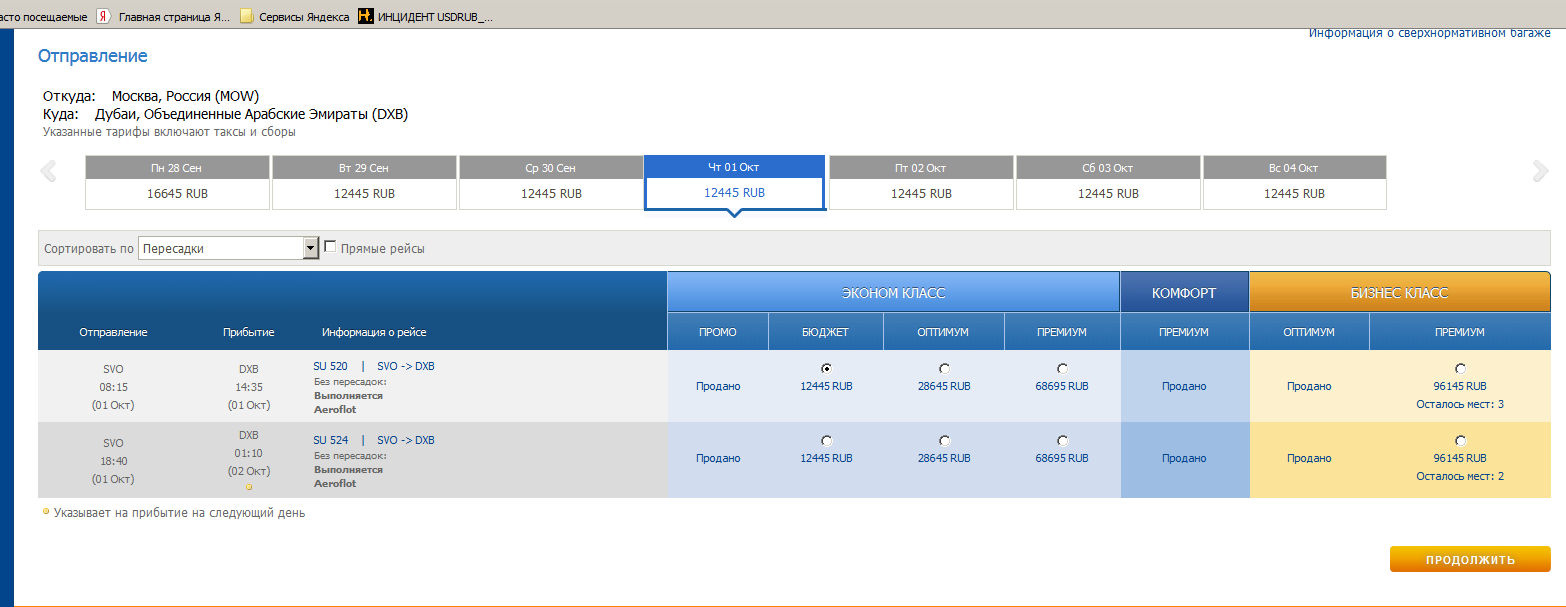Go to previous week with left arrow
1566x607 pixels.
pyautogui.click(x=48, y=171)
